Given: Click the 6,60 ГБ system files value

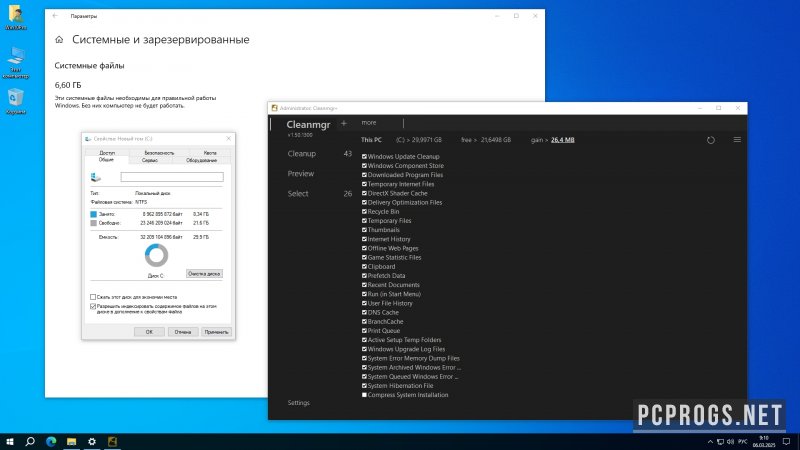Looking at the screenshot, I should pyautogui.click(x=68, y=85).
